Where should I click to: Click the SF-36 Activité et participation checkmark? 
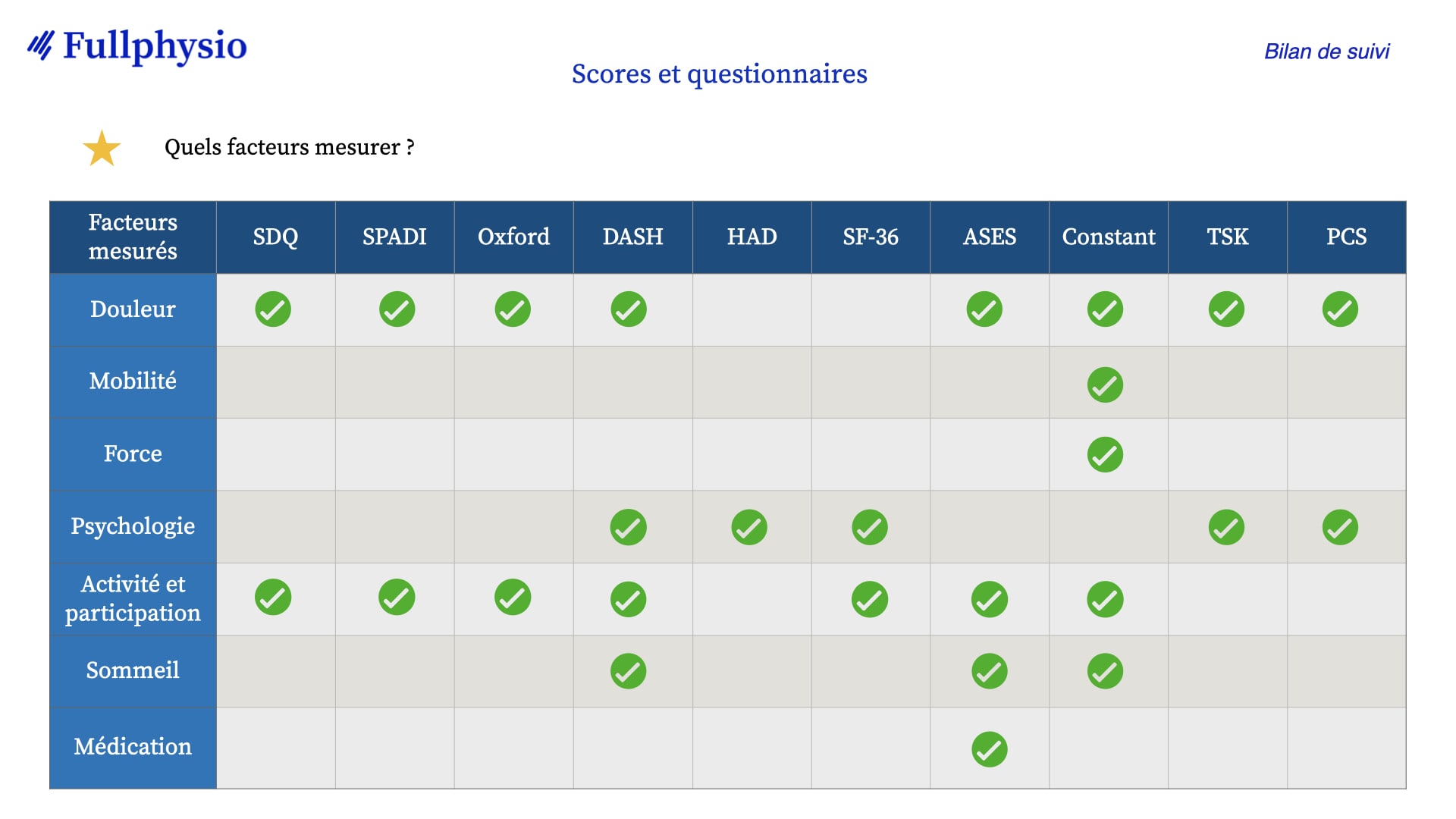tap(870, 600)
